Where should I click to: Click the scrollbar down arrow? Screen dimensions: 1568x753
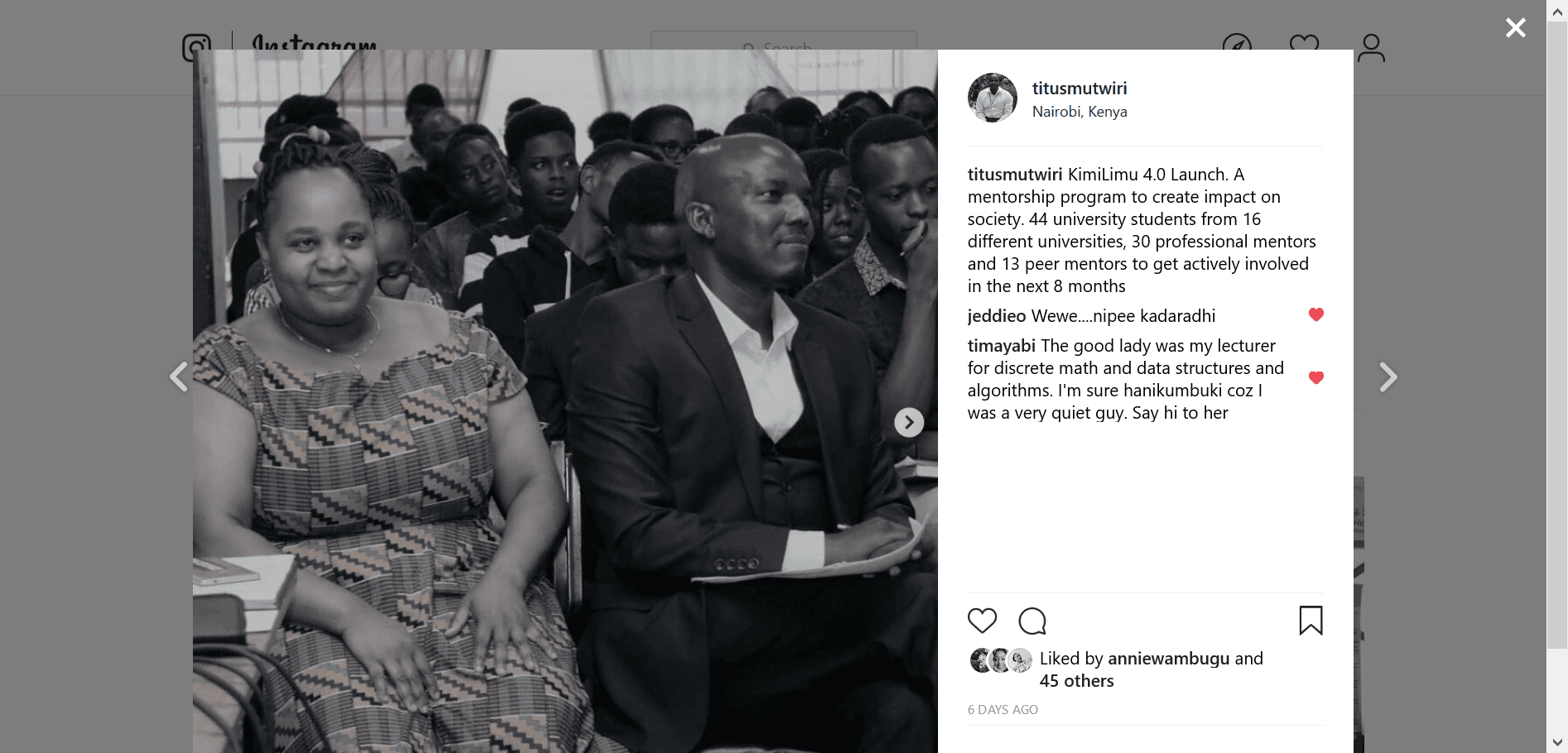tap(1557, 742)
